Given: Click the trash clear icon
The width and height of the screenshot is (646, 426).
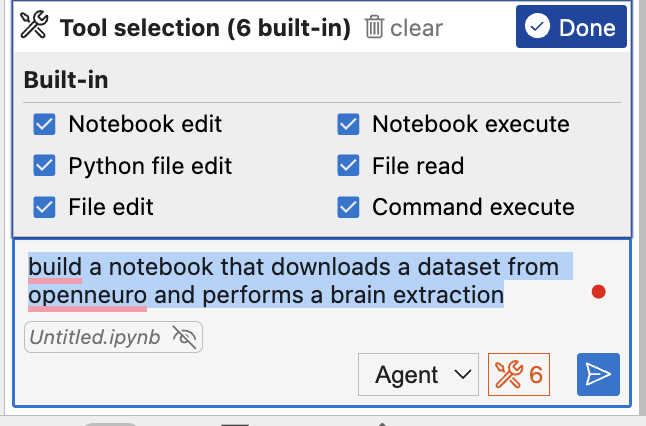Looking at the screenshot, I should pos(374,27).
